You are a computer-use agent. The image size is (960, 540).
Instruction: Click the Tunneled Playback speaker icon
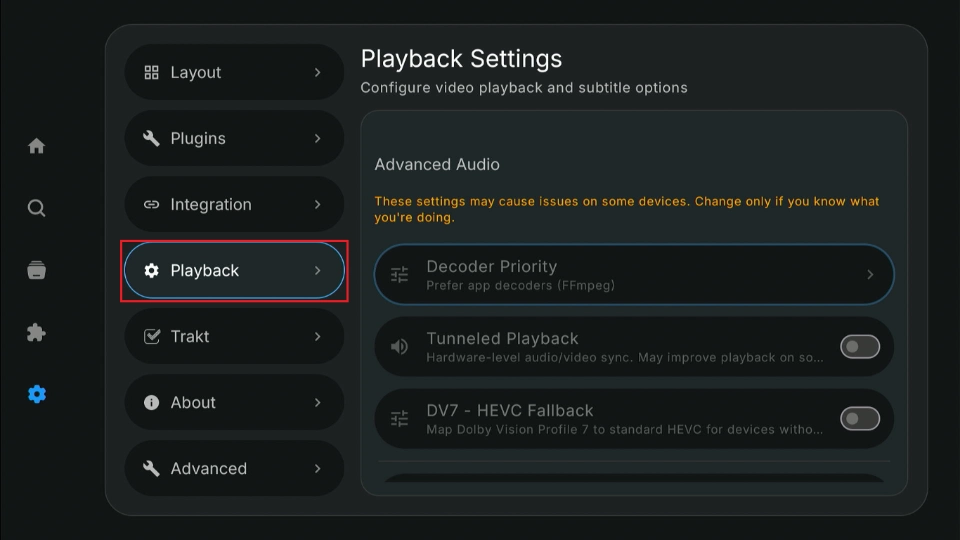coord(399,347)
